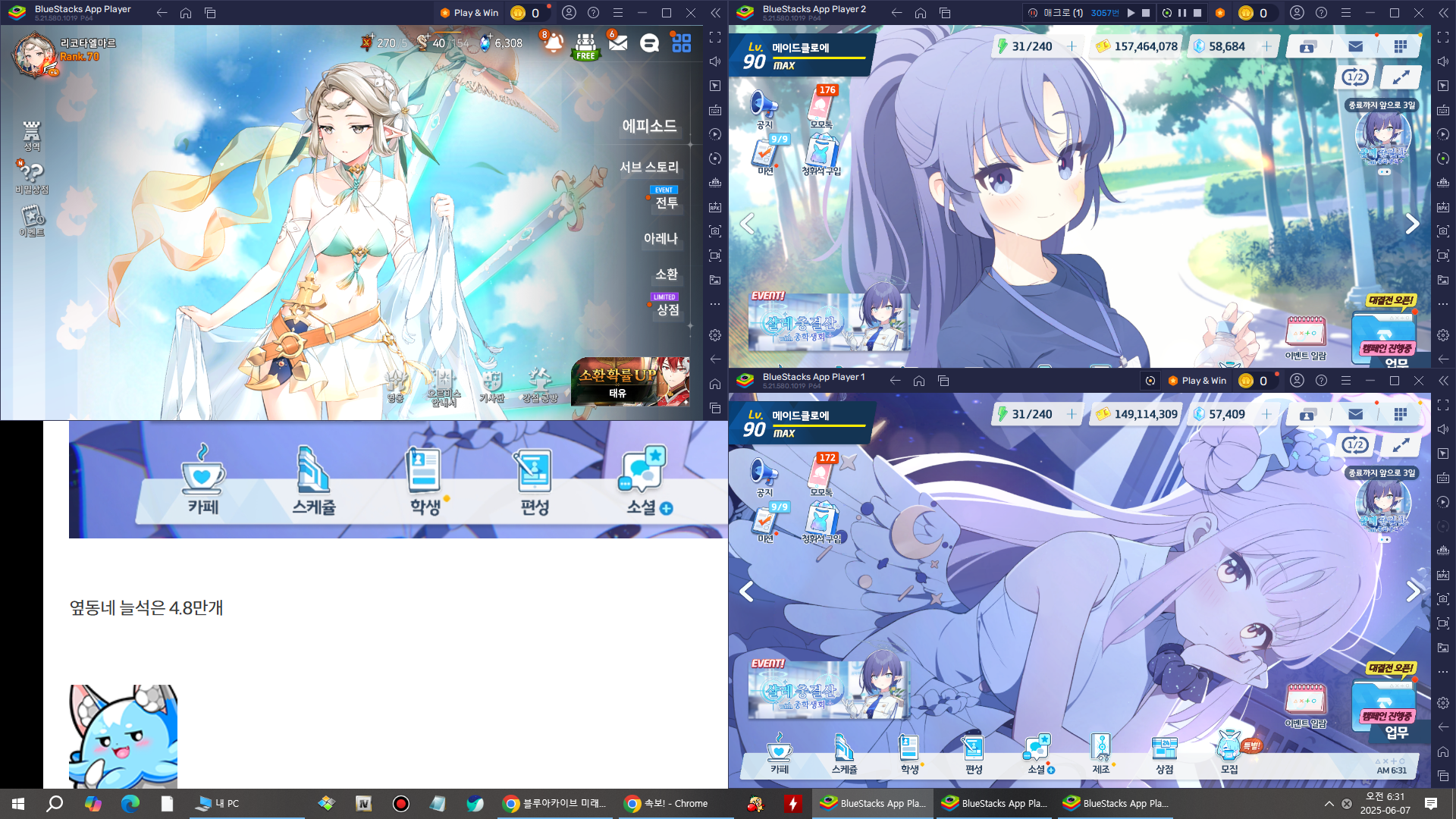Collapse sidebar of left BlueStacks App Player
Screen dimensions: 1456x819
coord(715,13)
